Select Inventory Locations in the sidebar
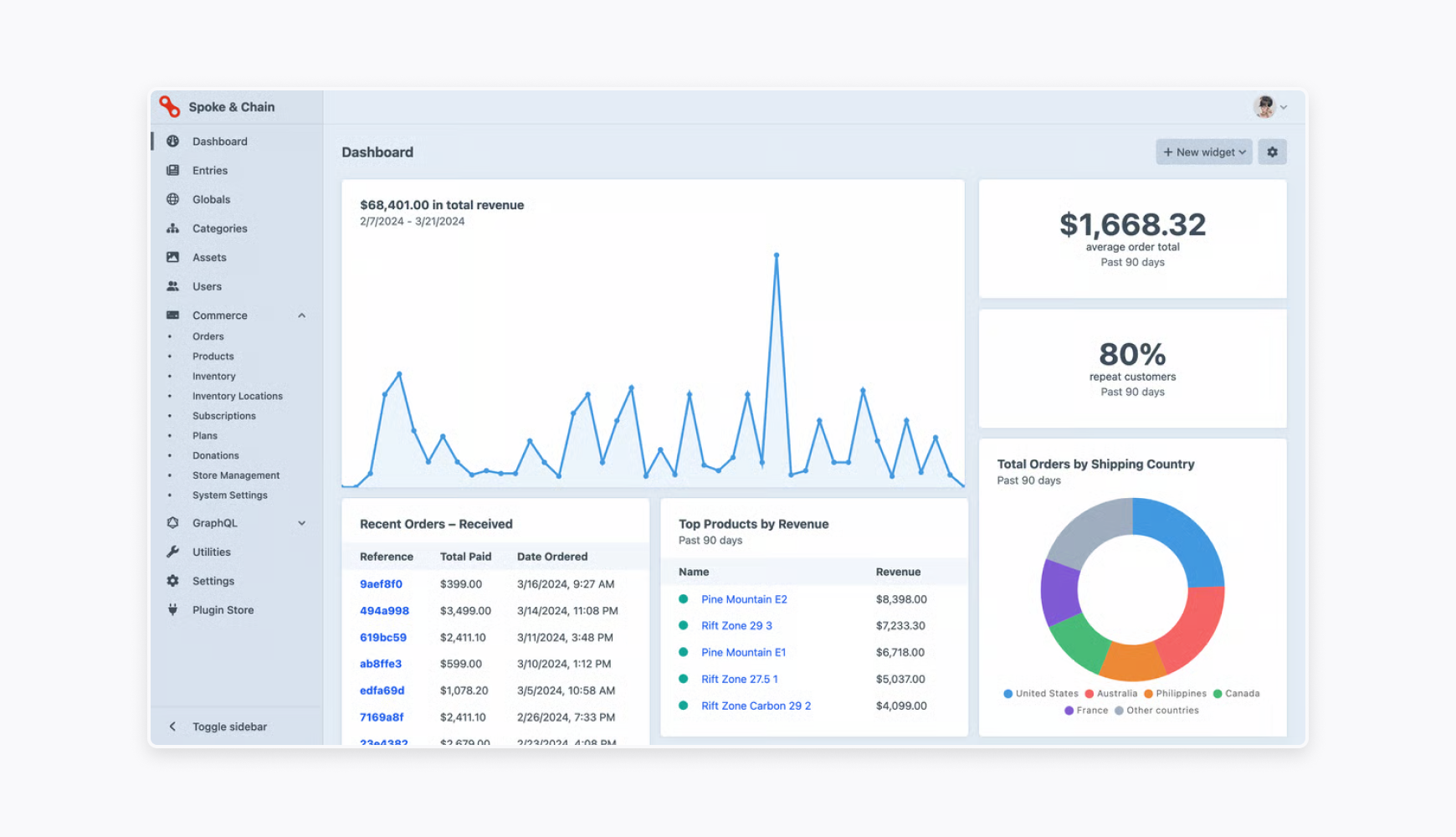 pyautogui.click(x=238, y=396)
